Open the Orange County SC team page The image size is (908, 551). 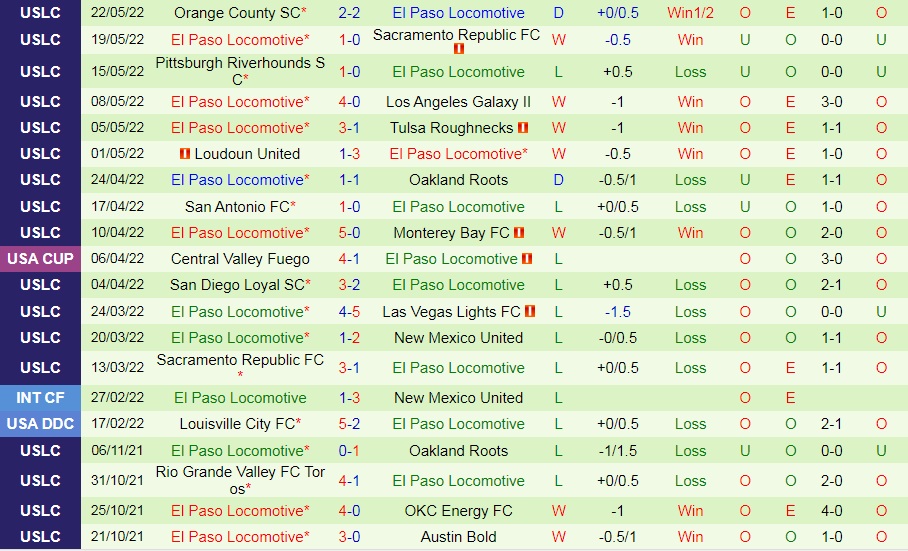(236, 13)
